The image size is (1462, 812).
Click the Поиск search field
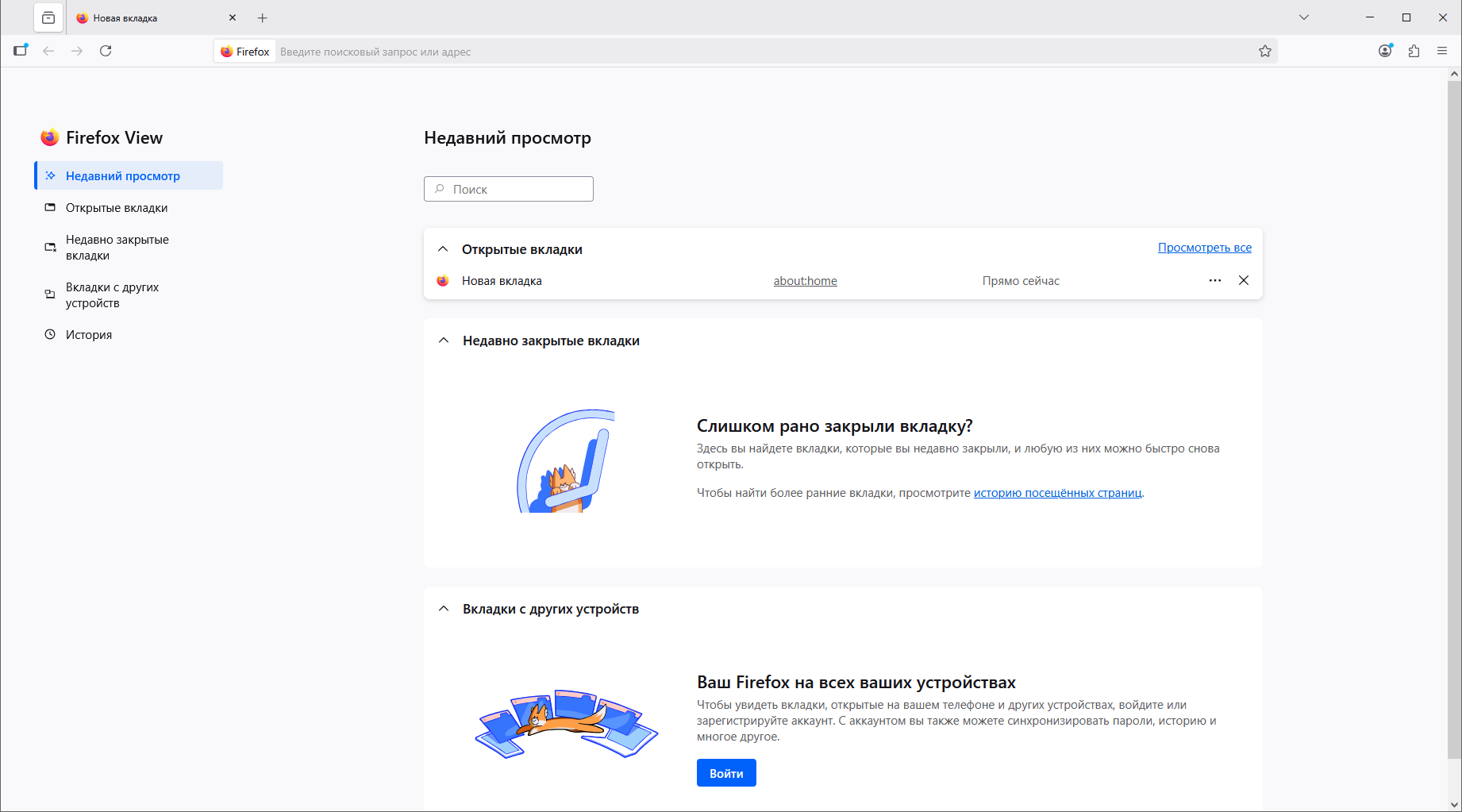pyautogui.click(x=509, y=189)
